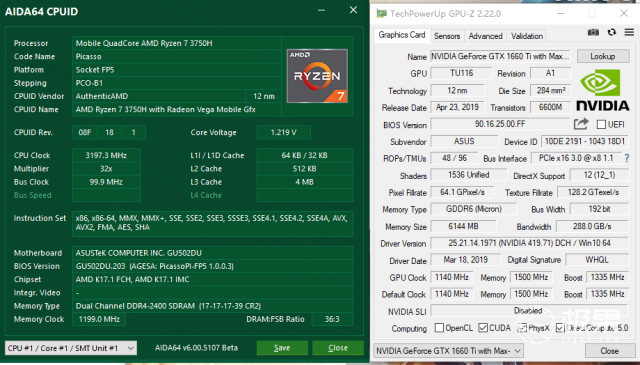Click the GPU-Z title bar app icon
Image resolution: width=640 pixels, height=365 pixels.
point(381,13)
